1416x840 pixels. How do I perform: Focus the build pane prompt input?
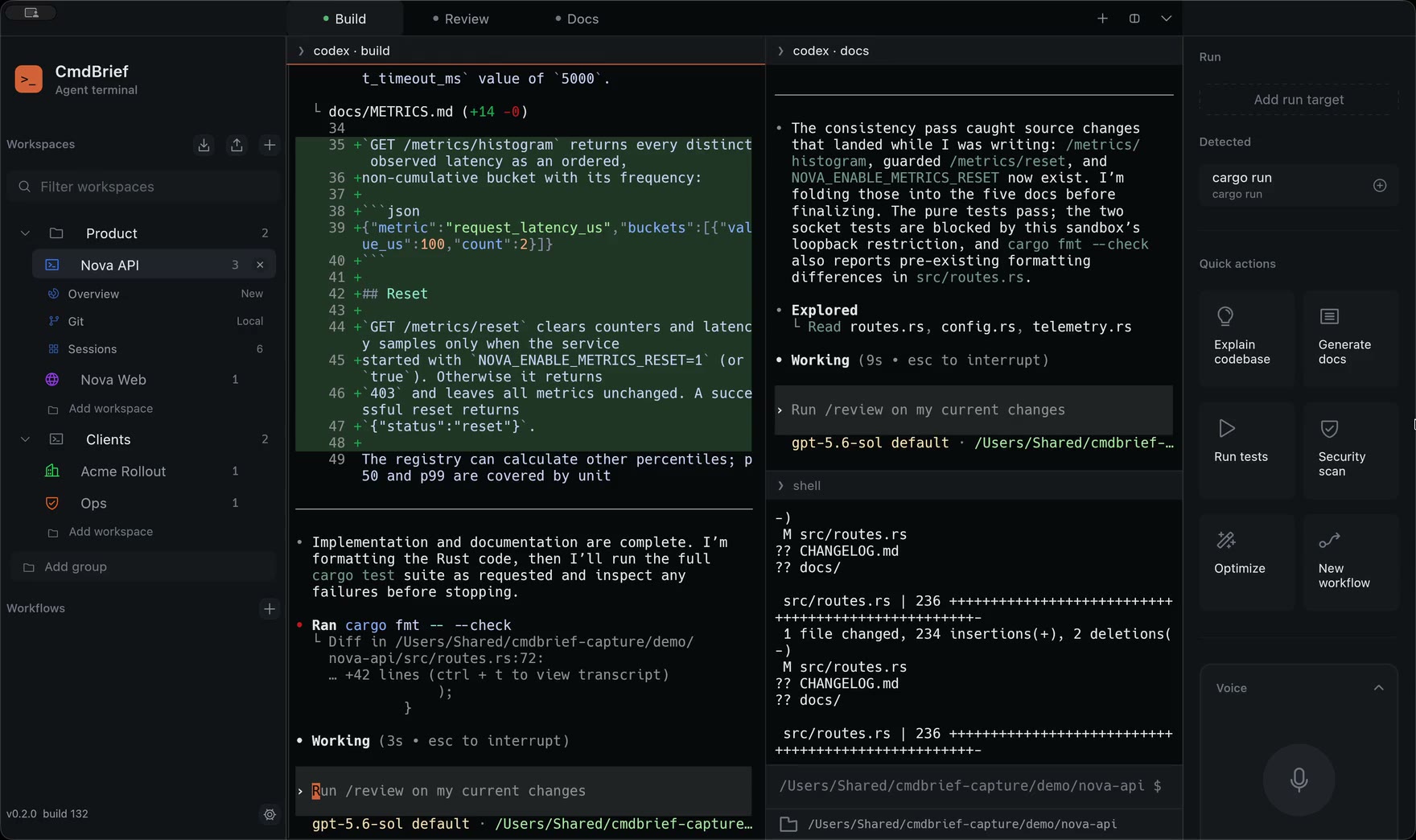coord(524,792)
